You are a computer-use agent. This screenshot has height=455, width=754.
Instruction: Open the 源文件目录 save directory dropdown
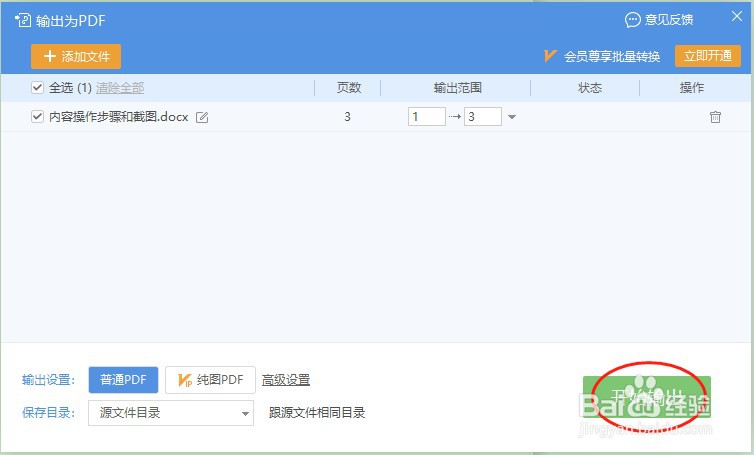click(x=171, y=413)
